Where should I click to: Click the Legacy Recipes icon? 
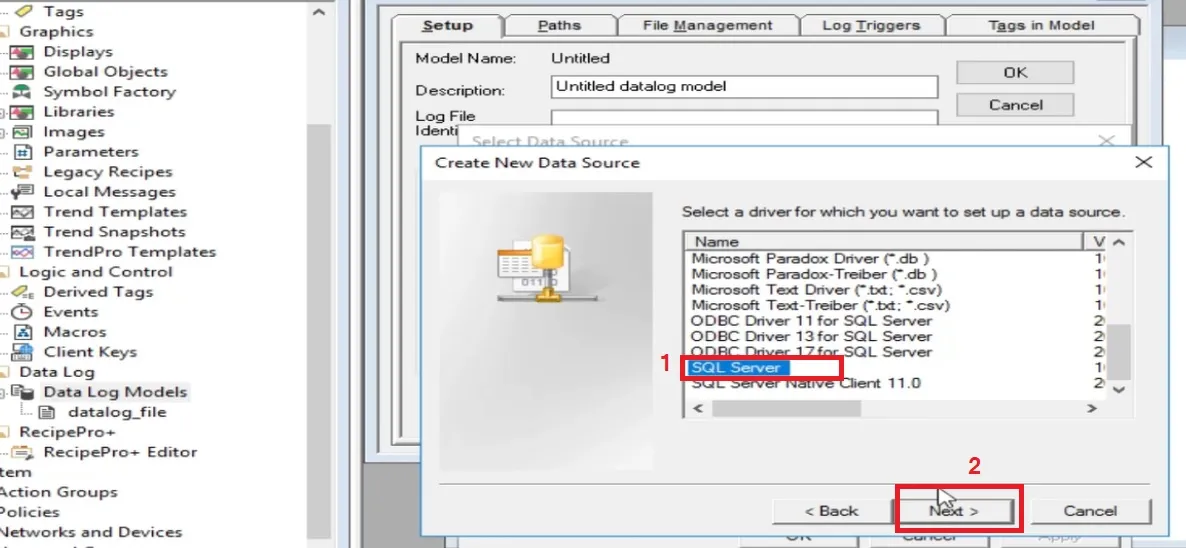pos(24,172)
